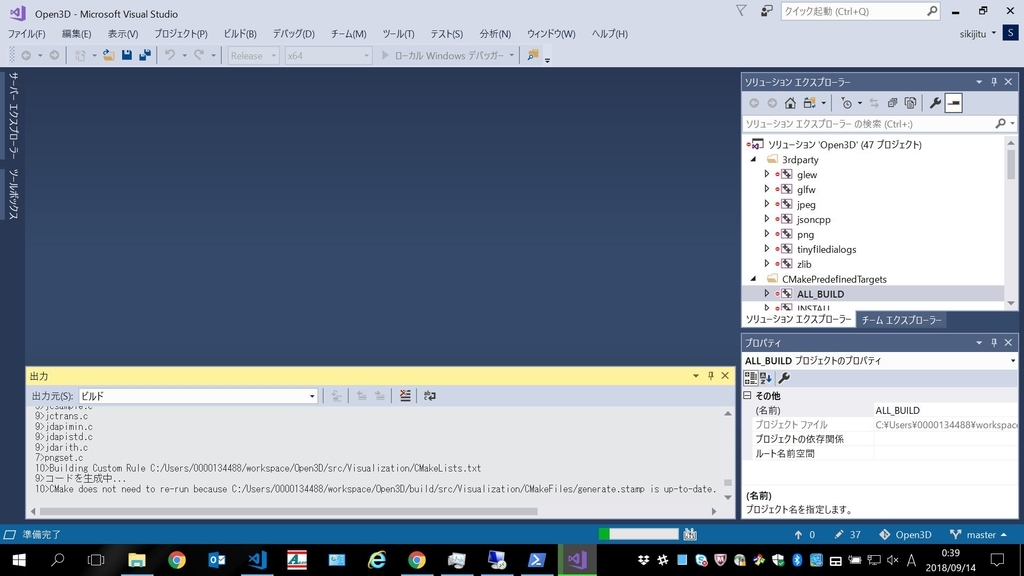Click Solution Explorer search magnifier icon
This screenshot has width=1024, height=576.
[x=1000, y=123]
